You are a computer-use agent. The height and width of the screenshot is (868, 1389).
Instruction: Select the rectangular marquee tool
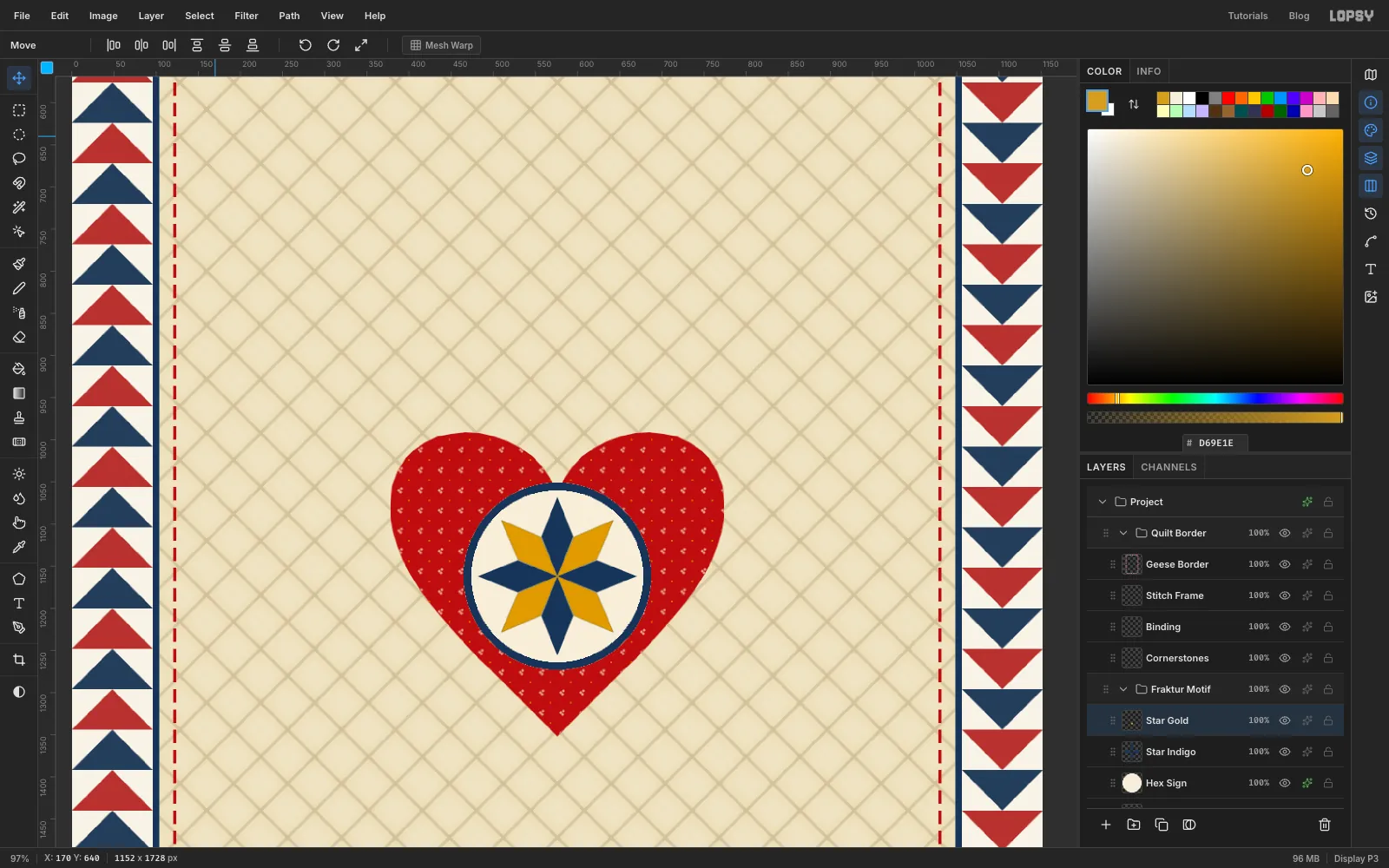click(x=19, y=110)
